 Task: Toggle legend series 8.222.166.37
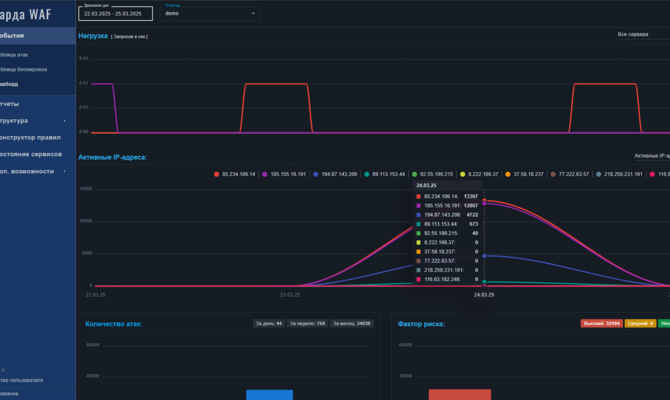[x=479, y=174]
